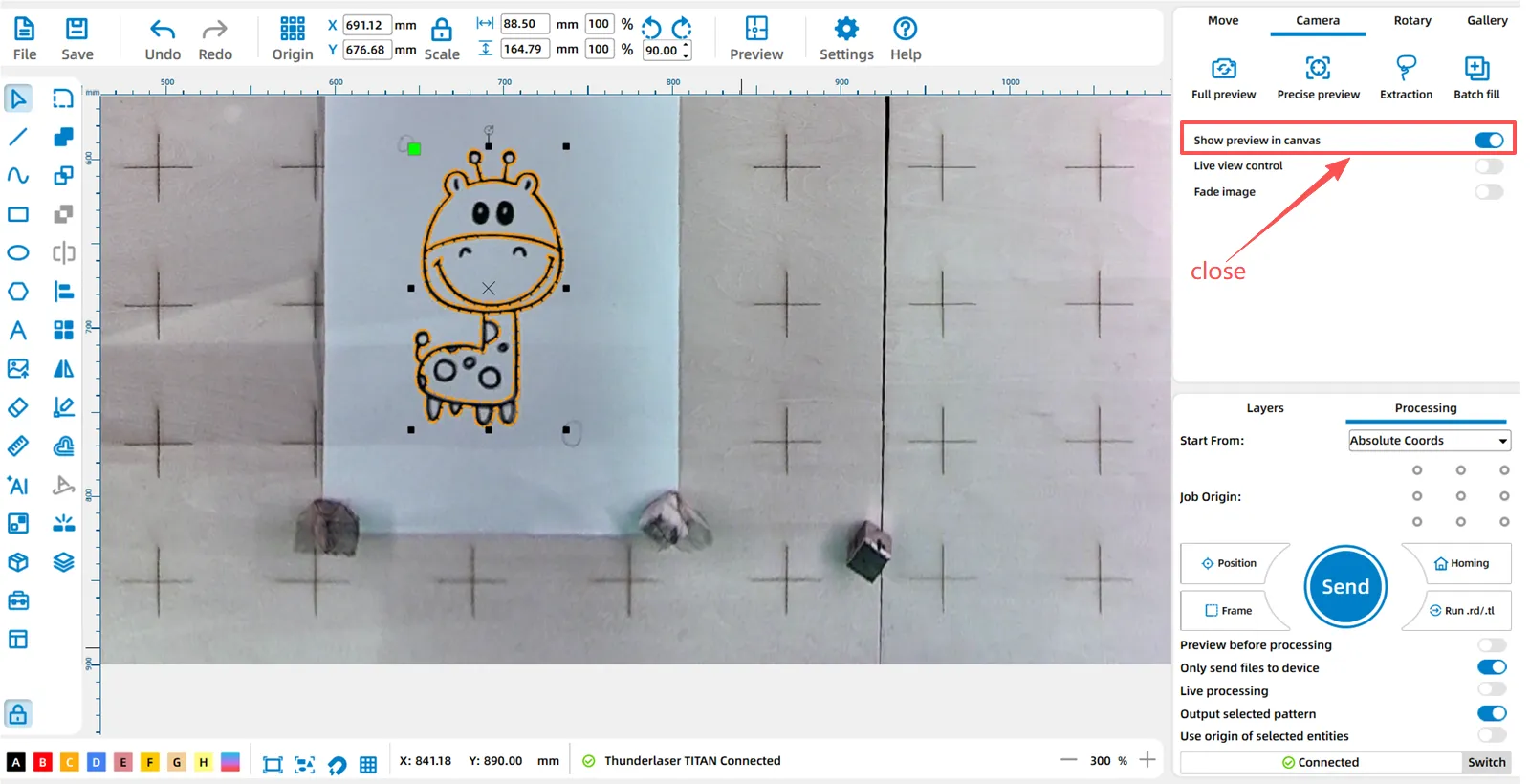Select the Extraction tool icon
Viewport: 1530px width, 784px height.
point(1406,69)
